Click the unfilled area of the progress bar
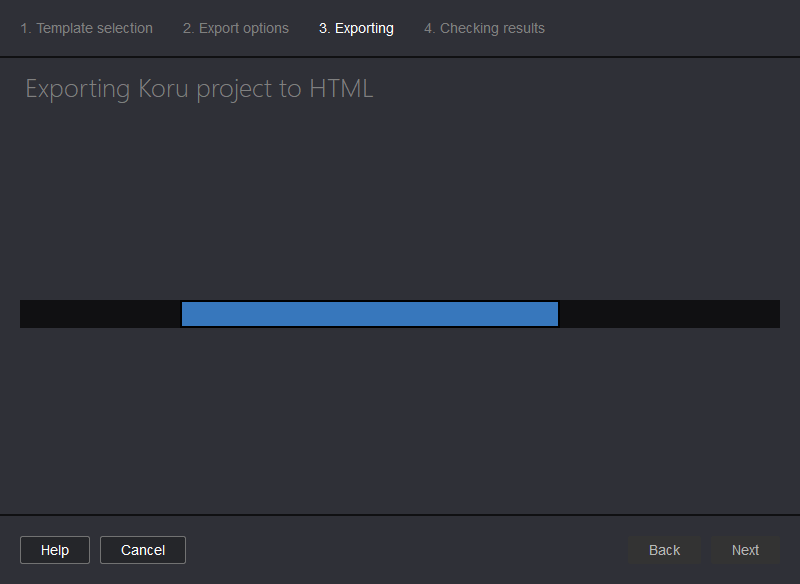The width and height of the screenshot is (800, 584). [x=670, y=313]
